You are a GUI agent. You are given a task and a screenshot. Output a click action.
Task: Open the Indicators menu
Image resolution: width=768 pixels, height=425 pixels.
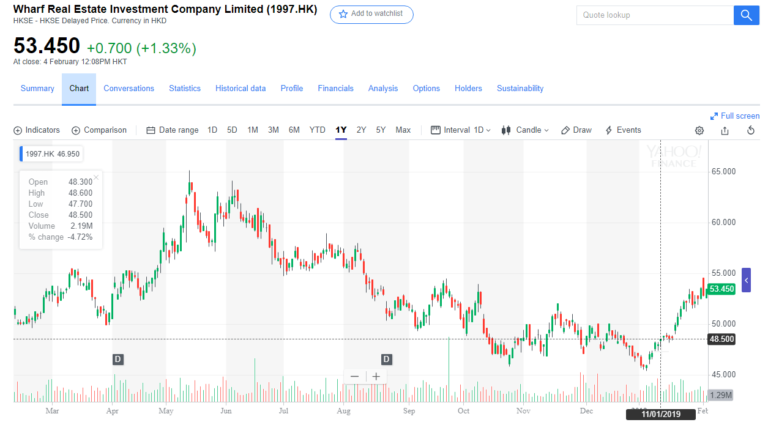37,130
